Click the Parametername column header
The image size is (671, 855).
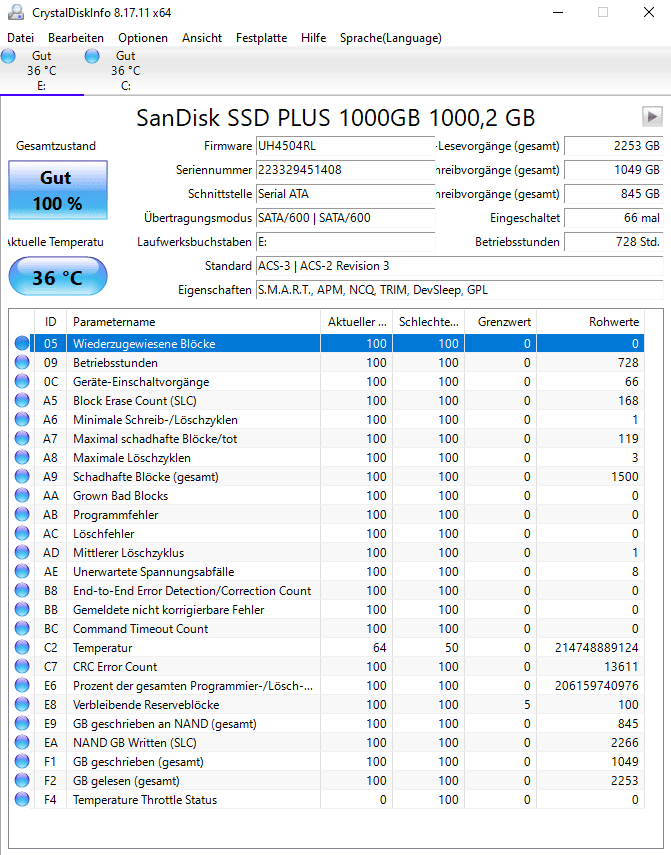click(194, 322)
